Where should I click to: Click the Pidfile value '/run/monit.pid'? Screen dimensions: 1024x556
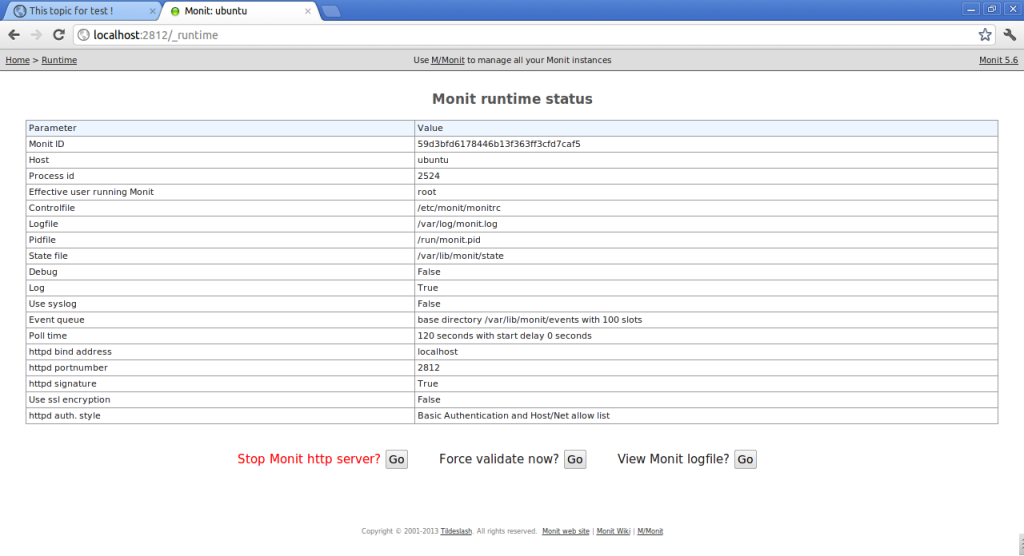point(449,240)
